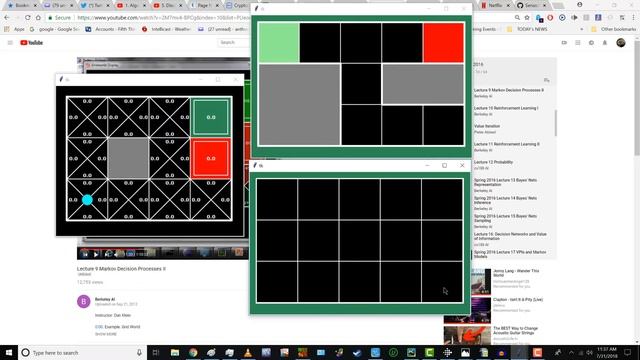
Task: Open 'The BEST Way to Change Acoustic Guitar Strings' video
Action: pos(516,331)
